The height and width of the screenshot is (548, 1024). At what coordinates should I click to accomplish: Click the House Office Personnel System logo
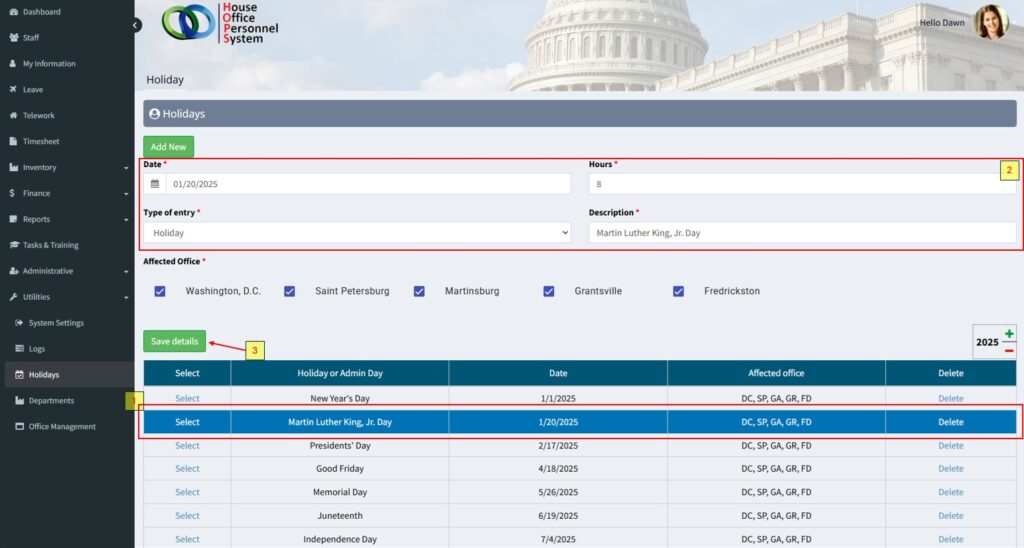click(x=220, y=23)
